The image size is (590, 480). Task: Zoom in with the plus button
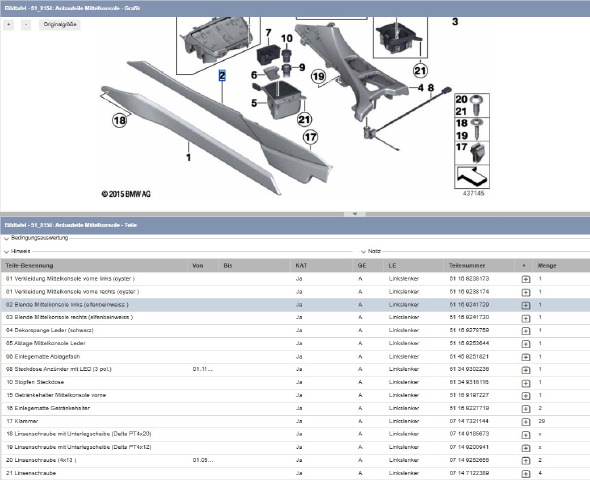tap(8, 25)
